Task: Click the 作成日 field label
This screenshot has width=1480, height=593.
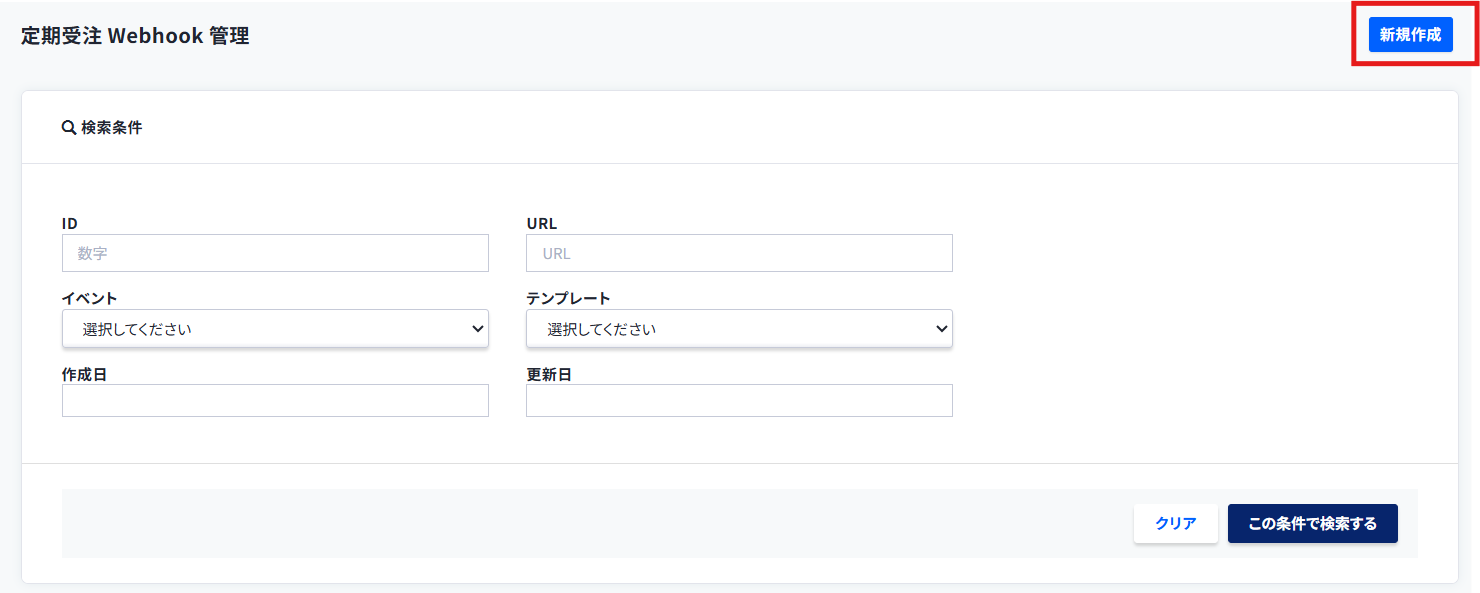Action: [83, 373]
